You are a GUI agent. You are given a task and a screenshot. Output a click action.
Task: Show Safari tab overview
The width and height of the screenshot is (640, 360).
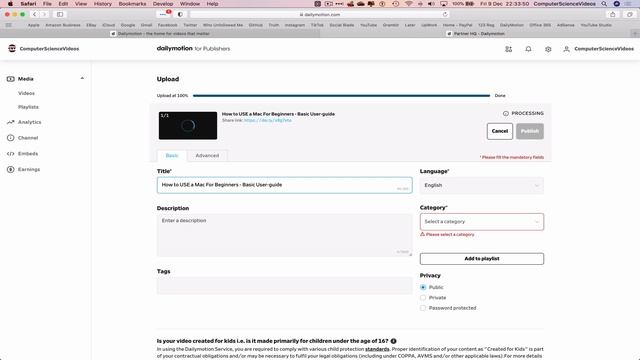(629, 14)
